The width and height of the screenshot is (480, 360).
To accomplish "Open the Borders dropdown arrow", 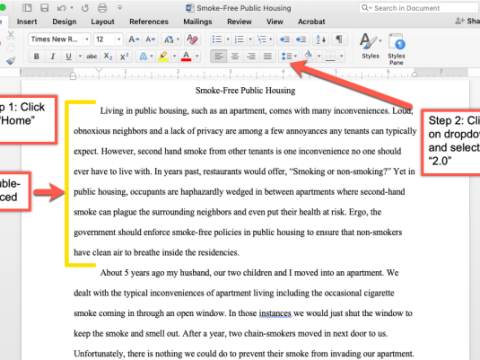I will [341, 56].
